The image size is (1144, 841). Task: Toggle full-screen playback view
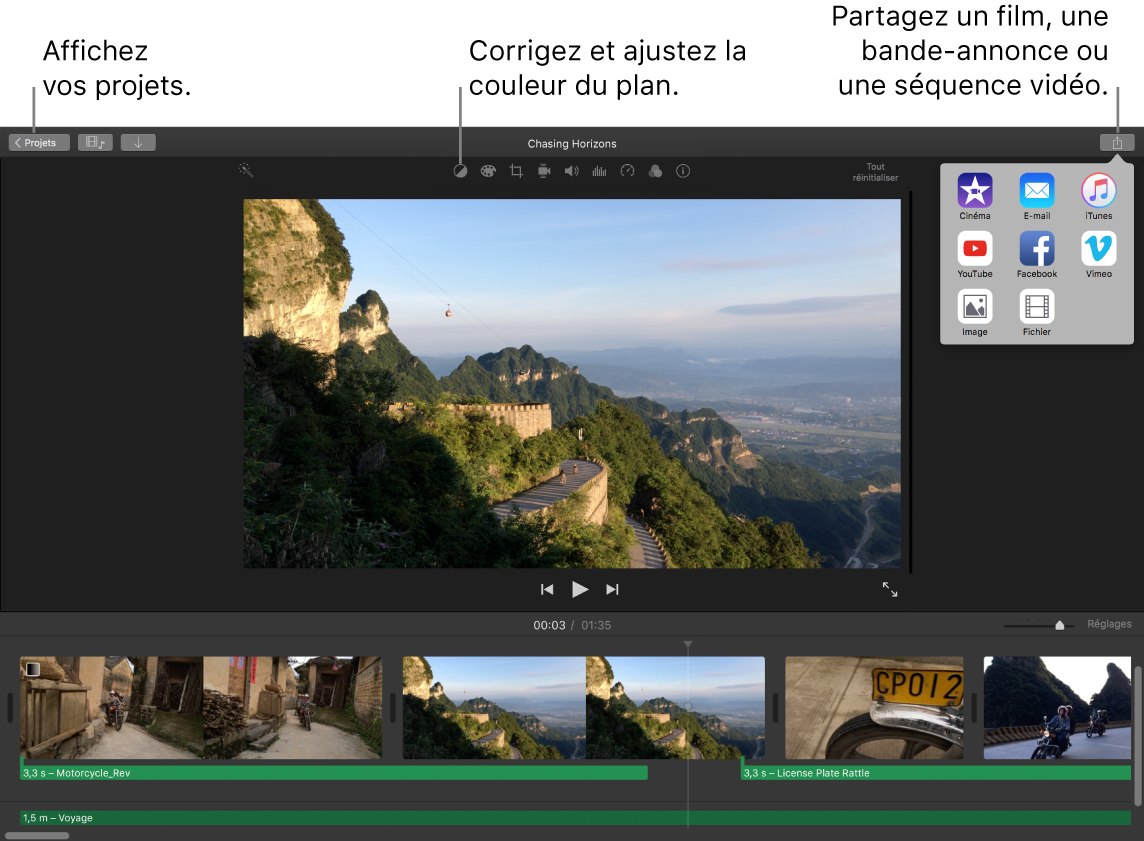tap(890, 589)
